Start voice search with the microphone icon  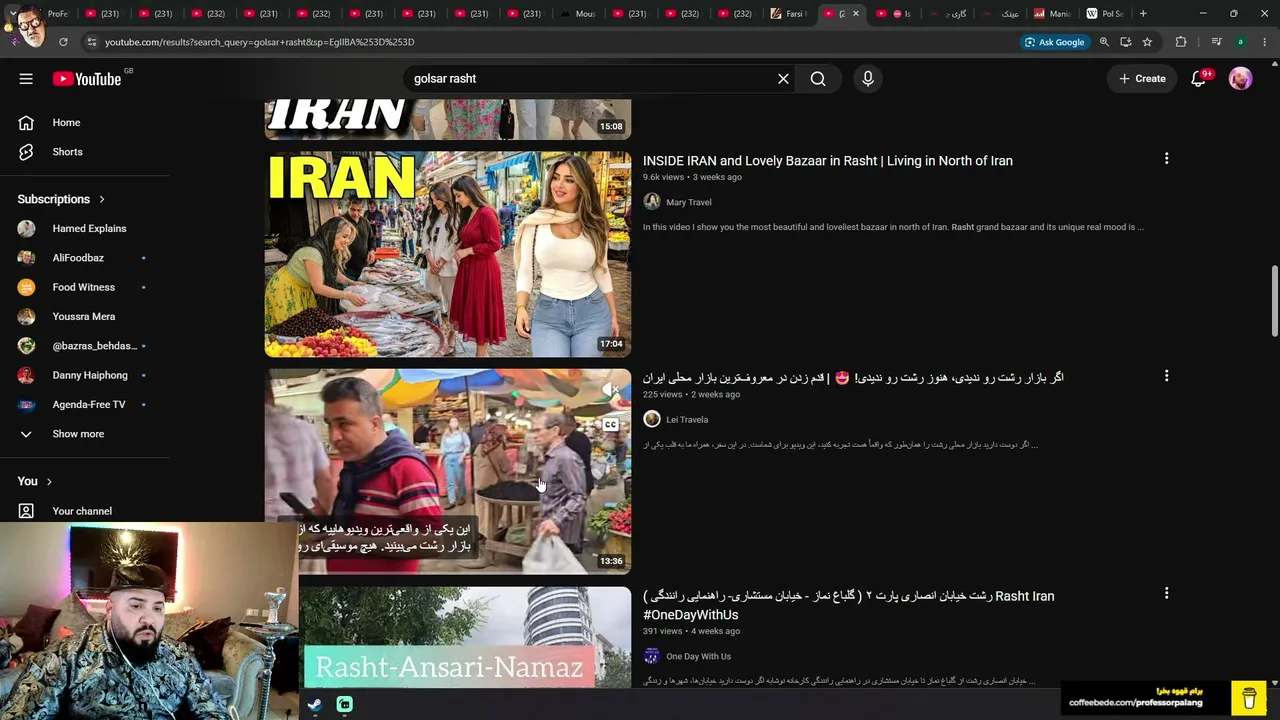coord(868,79)
